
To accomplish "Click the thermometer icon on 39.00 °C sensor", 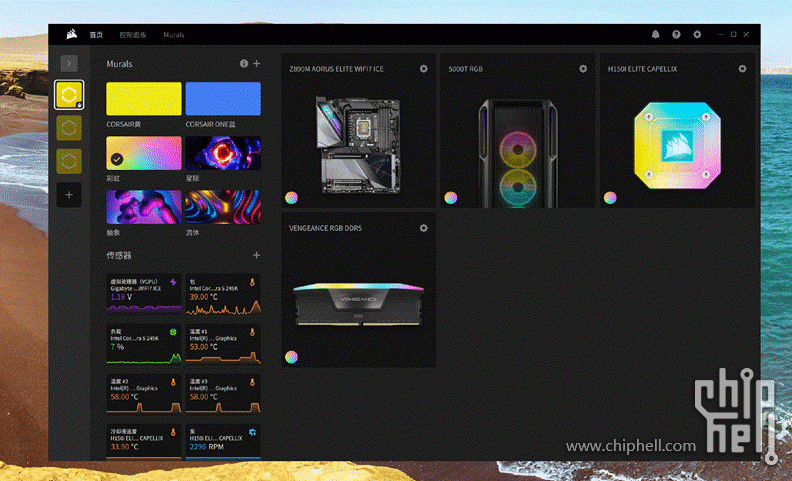I will (x=253, y=282).
